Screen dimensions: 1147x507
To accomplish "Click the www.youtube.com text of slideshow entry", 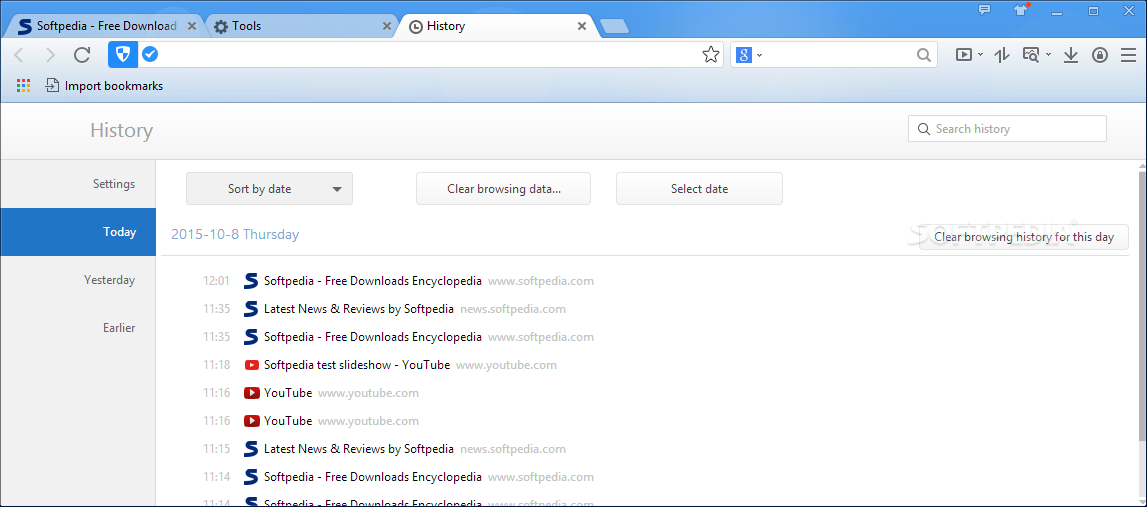I will click(506, 365).
